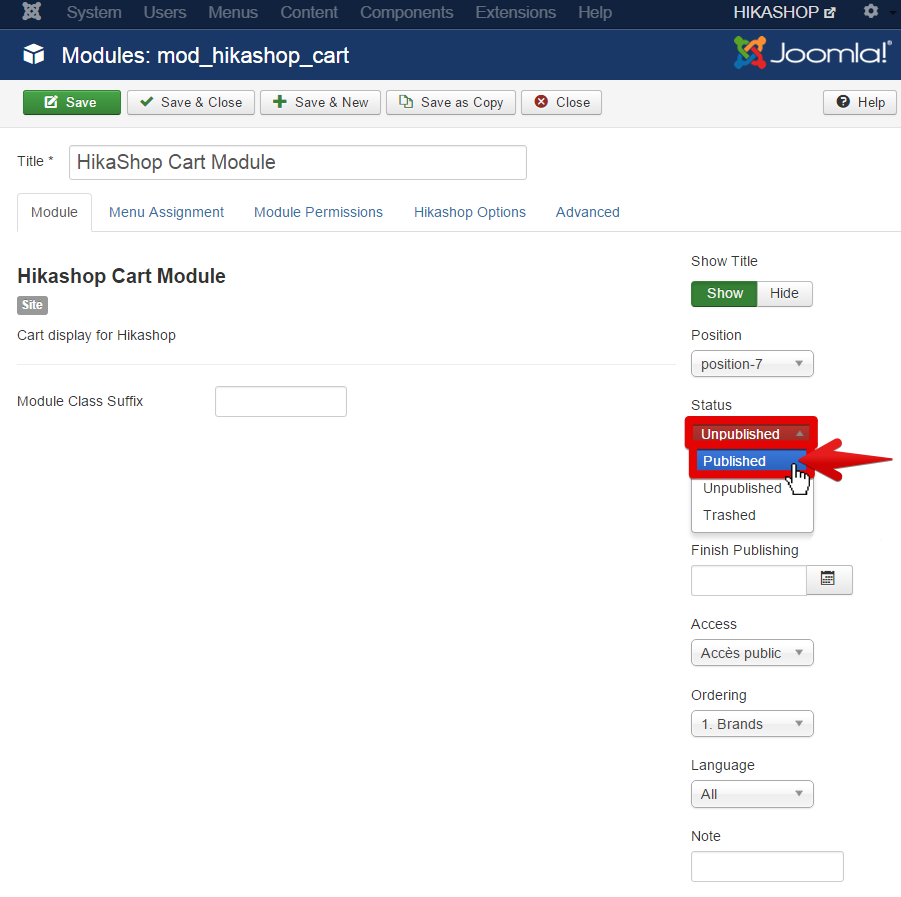Collapse the Status dropdown showing Unpublished
Viewport: 901px width, 897px height.
750,433
